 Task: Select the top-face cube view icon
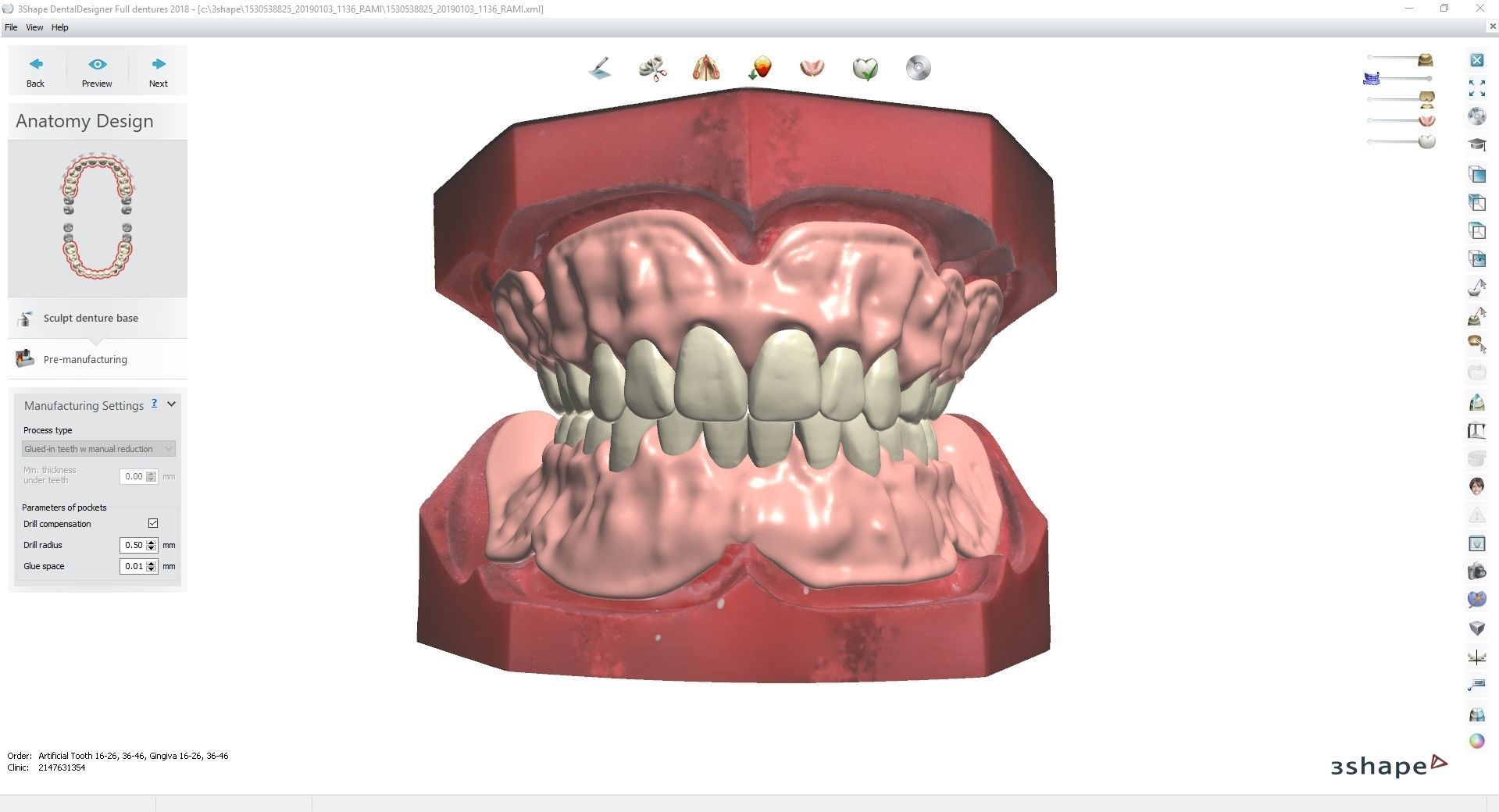coord(1477,202)
